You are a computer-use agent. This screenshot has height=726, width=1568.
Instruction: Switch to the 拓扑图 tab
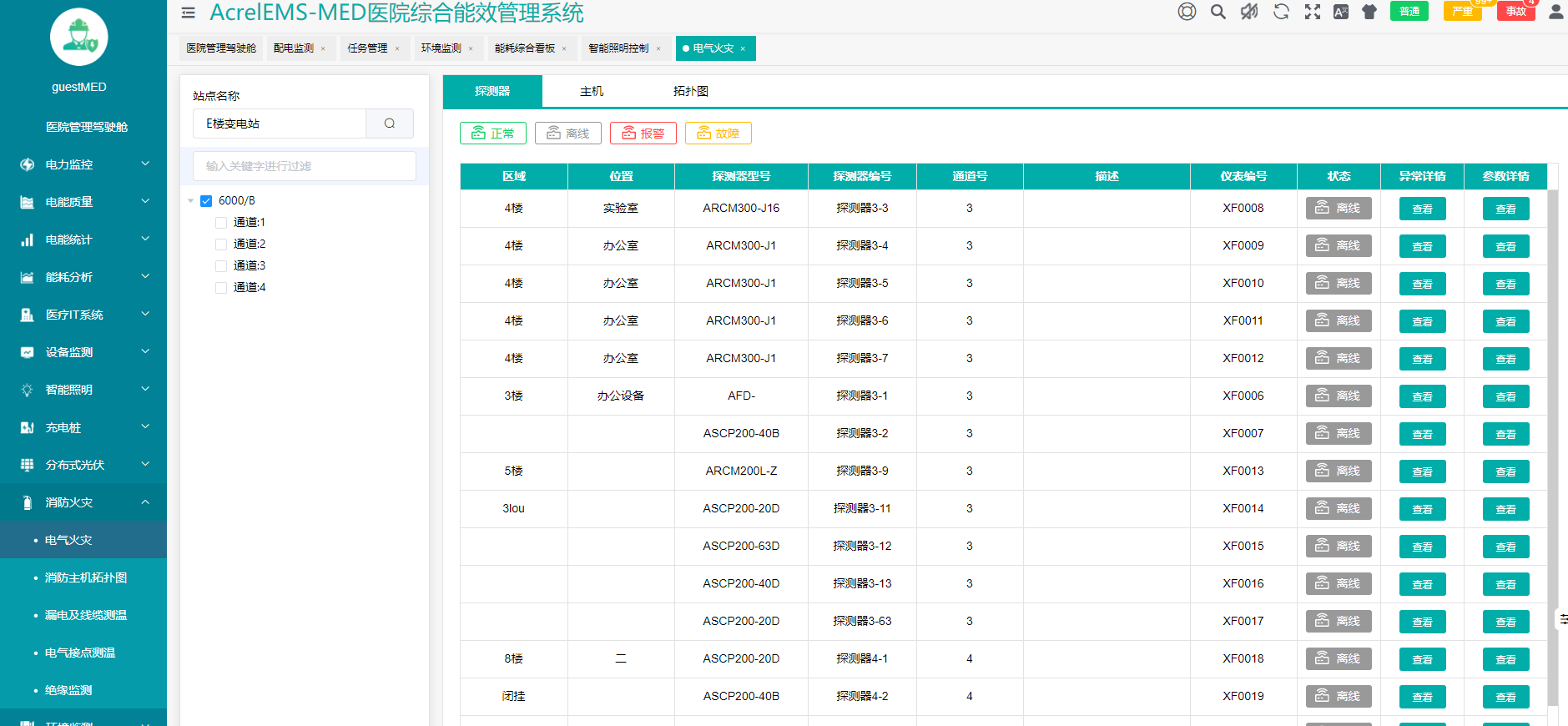tap(690, 91)
